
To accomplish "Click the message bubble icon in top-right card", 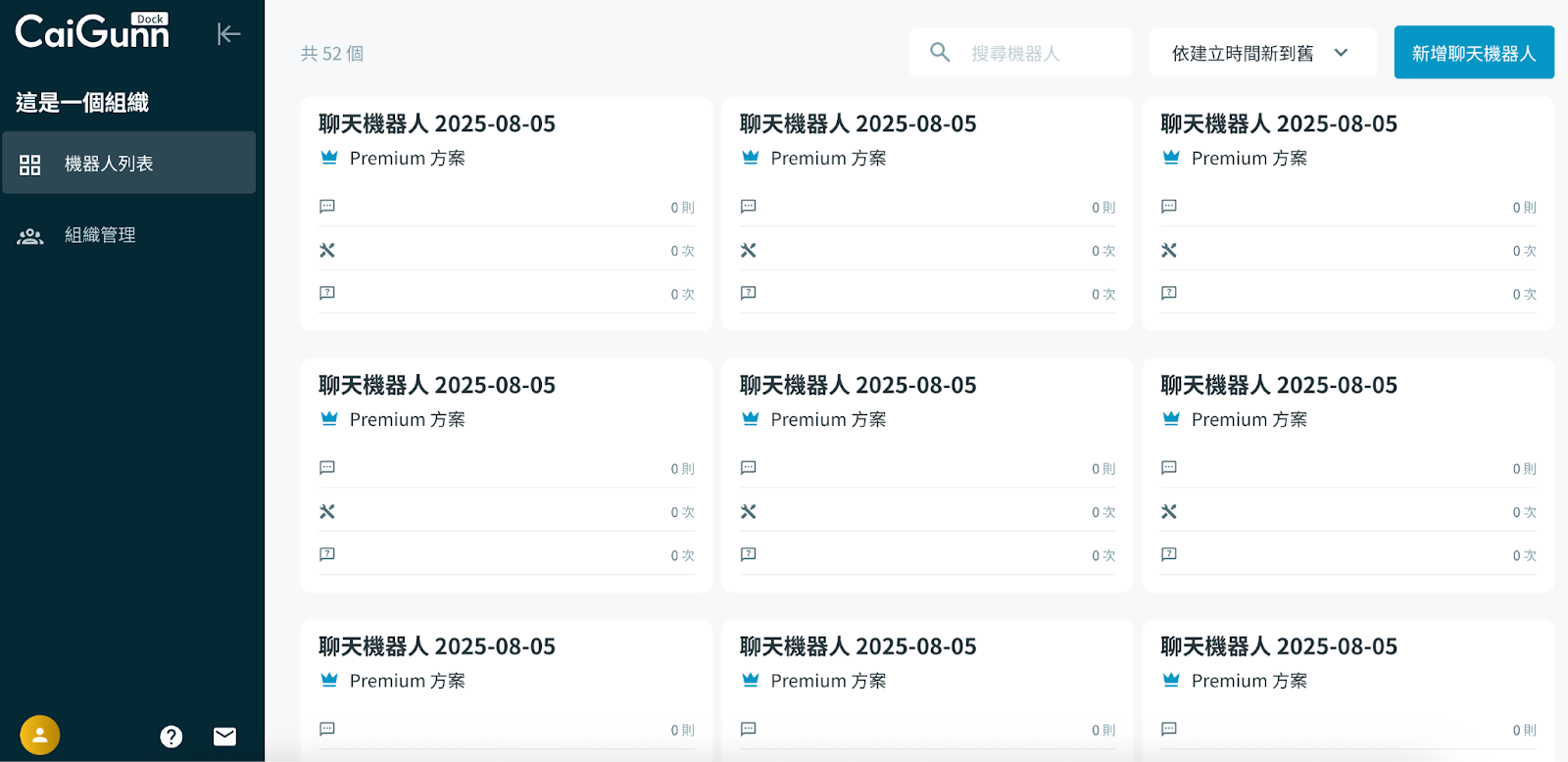I will click(1169, 207).
